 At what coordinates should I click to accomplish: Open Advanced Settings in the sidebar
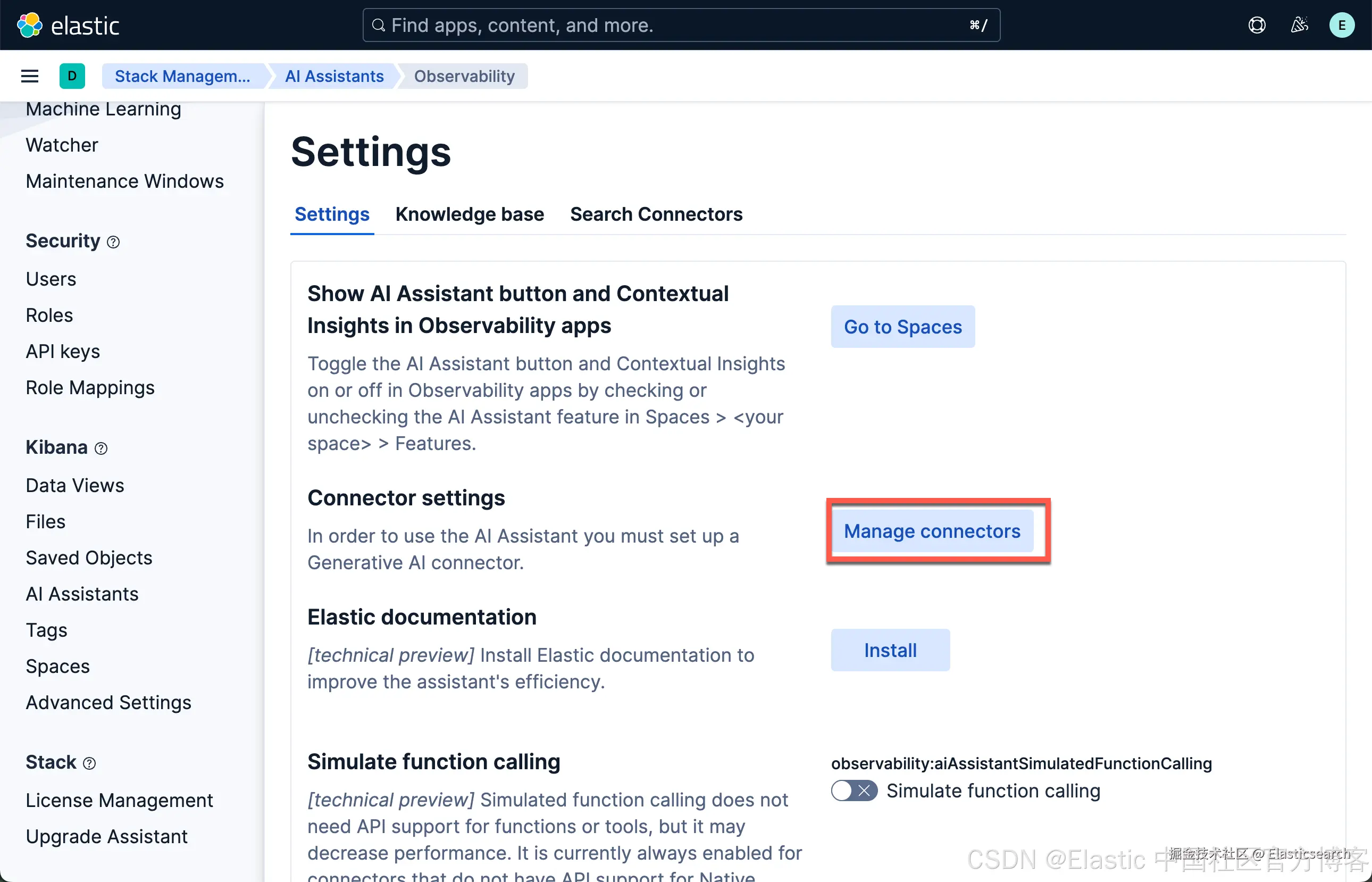(x=108, y=702)
